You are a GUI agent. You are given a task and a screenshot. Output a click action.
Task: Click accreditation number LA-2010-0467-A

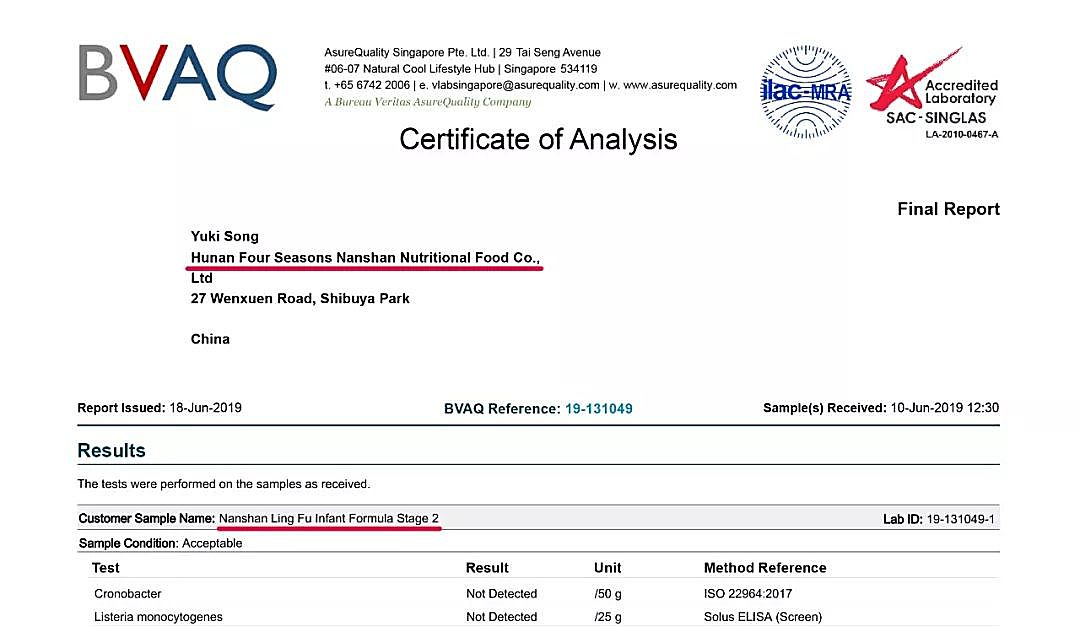962,134
